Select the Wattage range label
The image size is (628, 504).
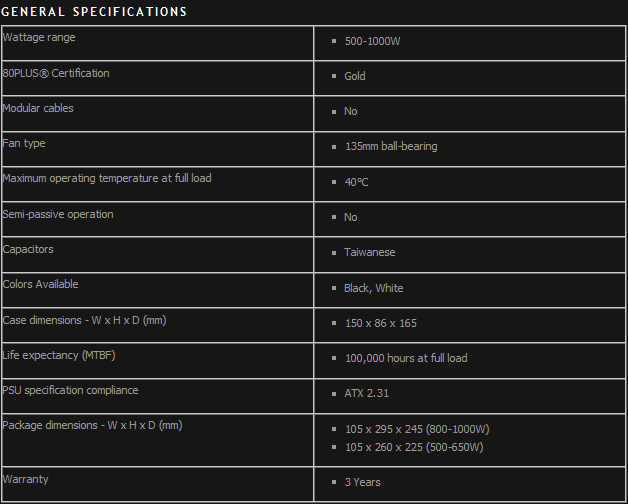pyautogui.click(x=39, y=38)
